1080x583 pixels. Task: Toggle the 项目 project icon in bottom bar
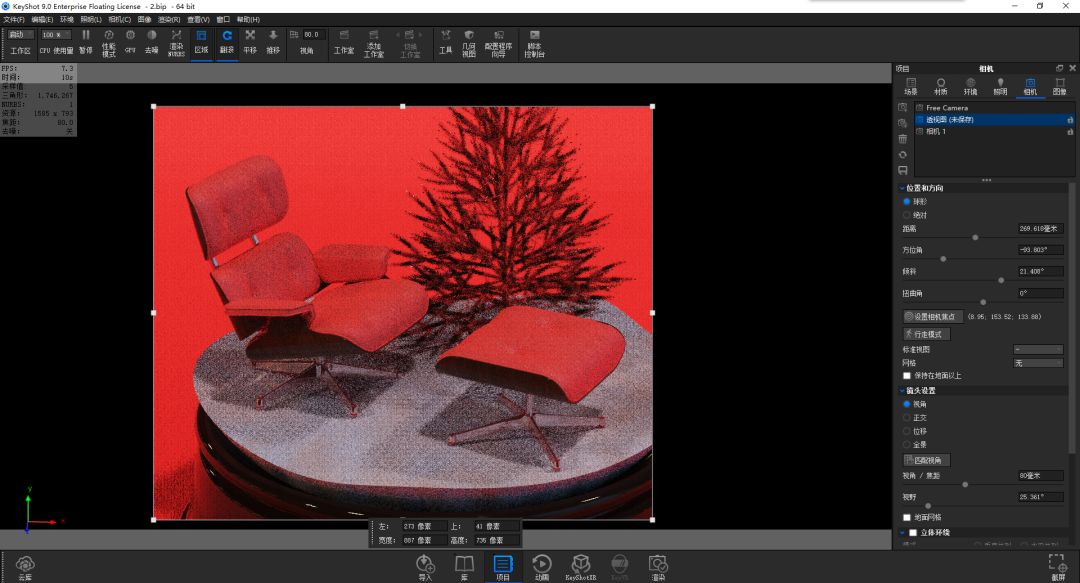point(503,568)
